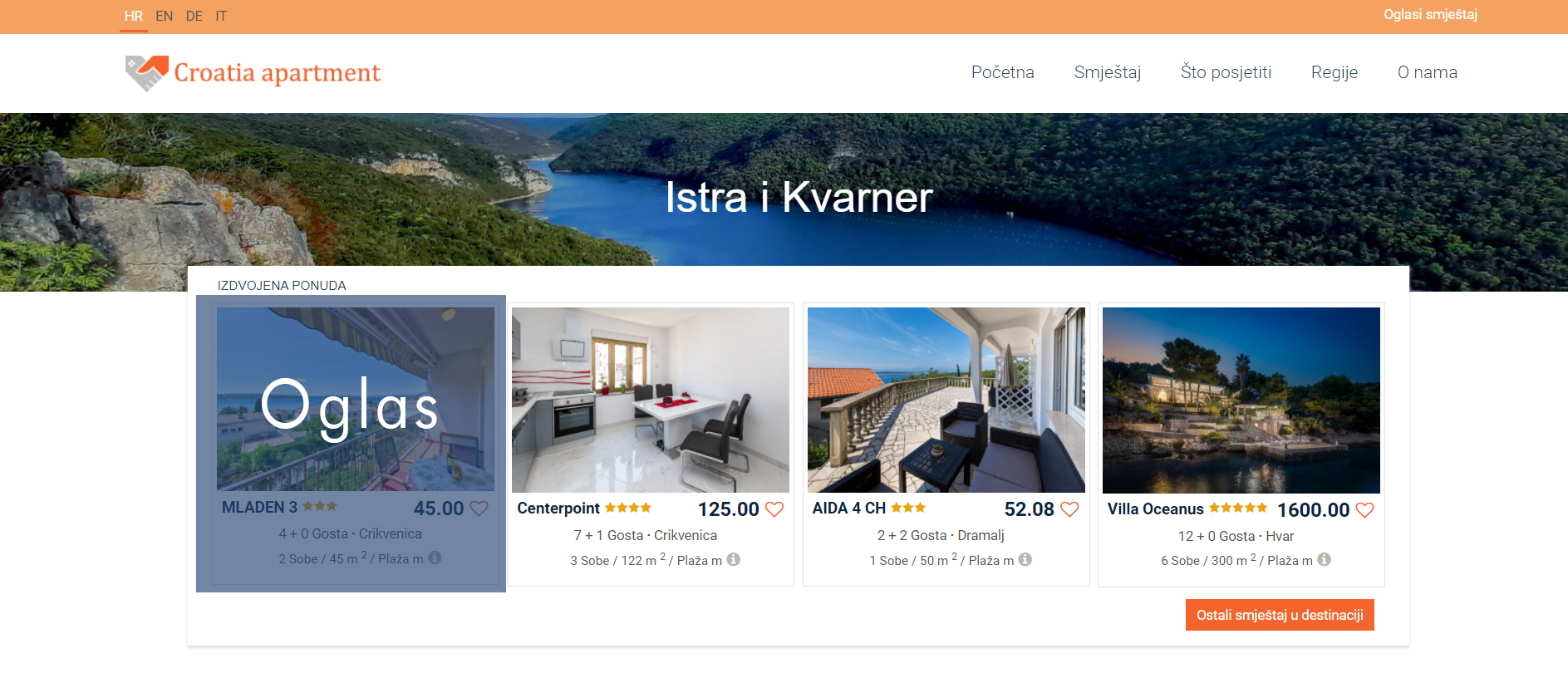Select IT language option
The width and height of the screenshot is (1568, 683).
point(221,16)
